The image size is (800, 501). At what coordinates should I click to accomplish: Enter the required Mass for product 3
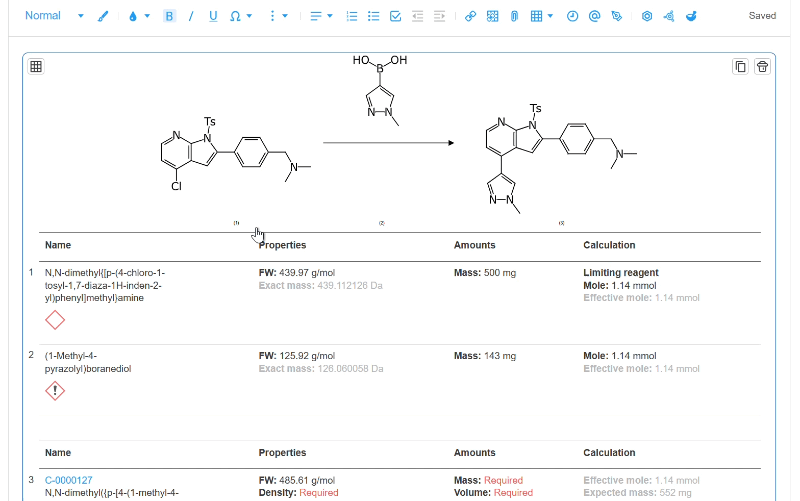[x=503, y=480]
